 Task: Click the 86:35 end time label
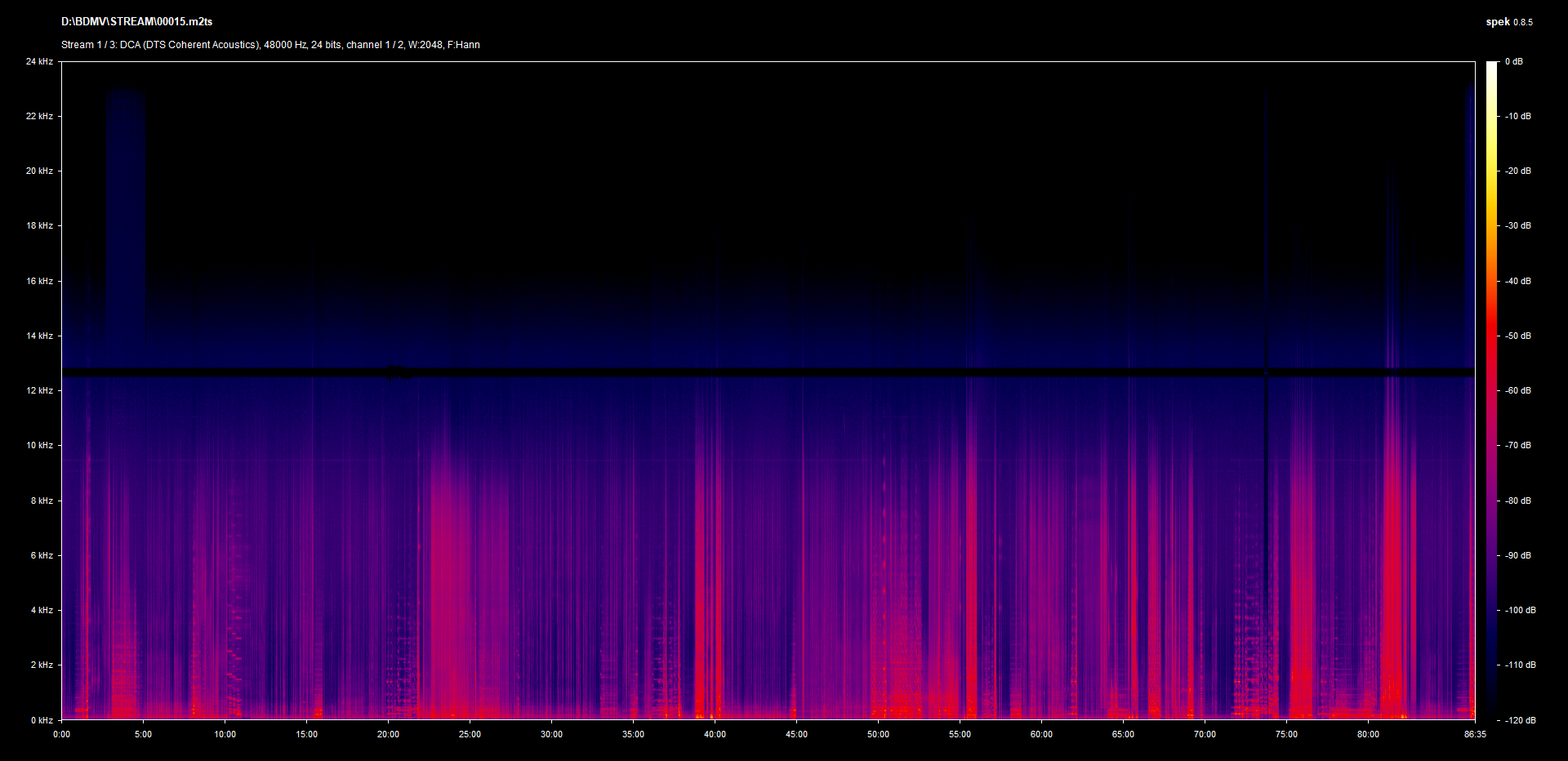tap(1475, 734)
